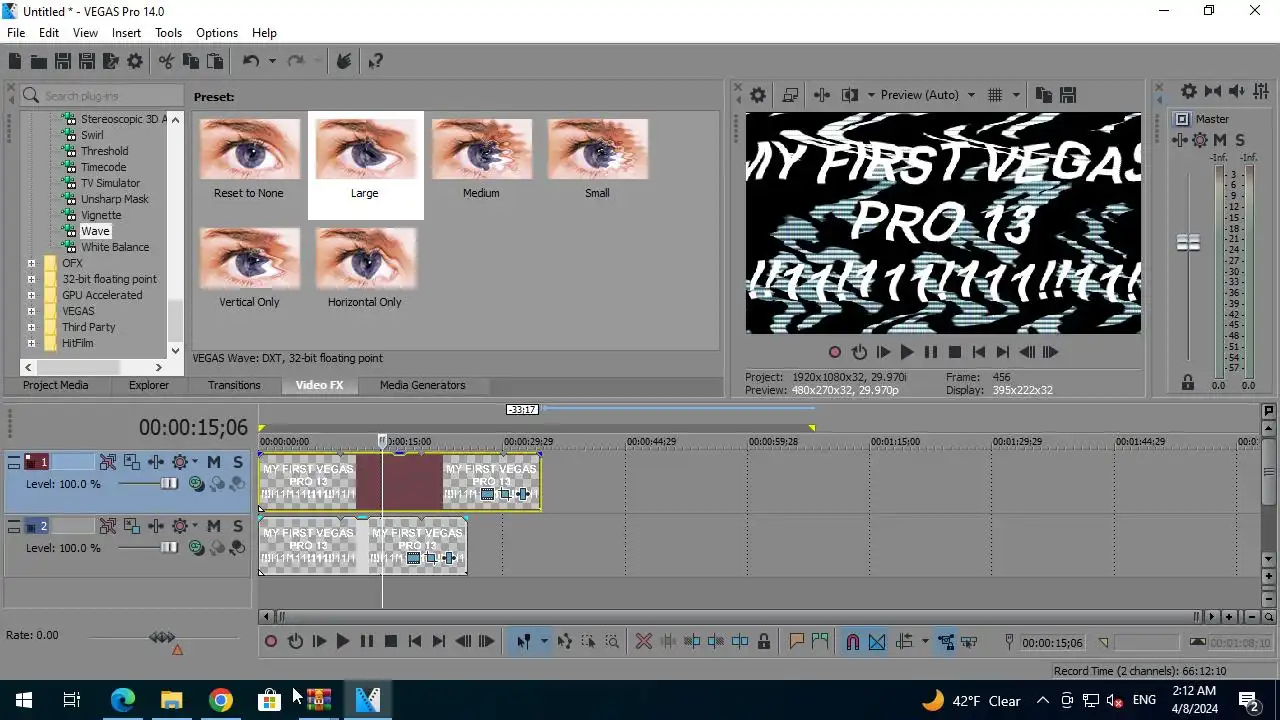The image size is (1280, 720).
Task: Click Play in the video preview window
Action: (907, 352)
